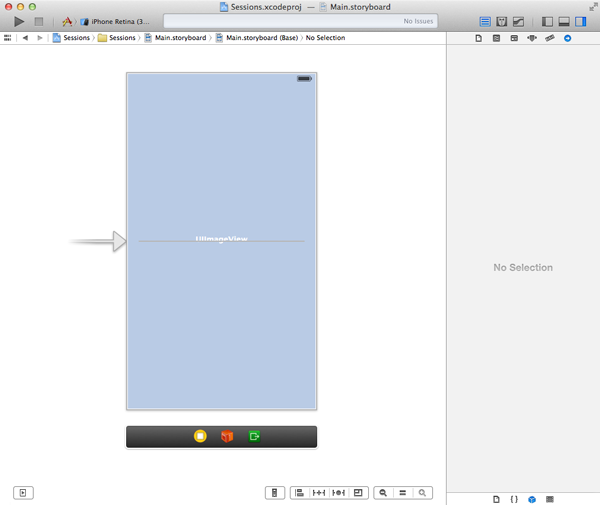Stop the running build

(x=39, y=21)
